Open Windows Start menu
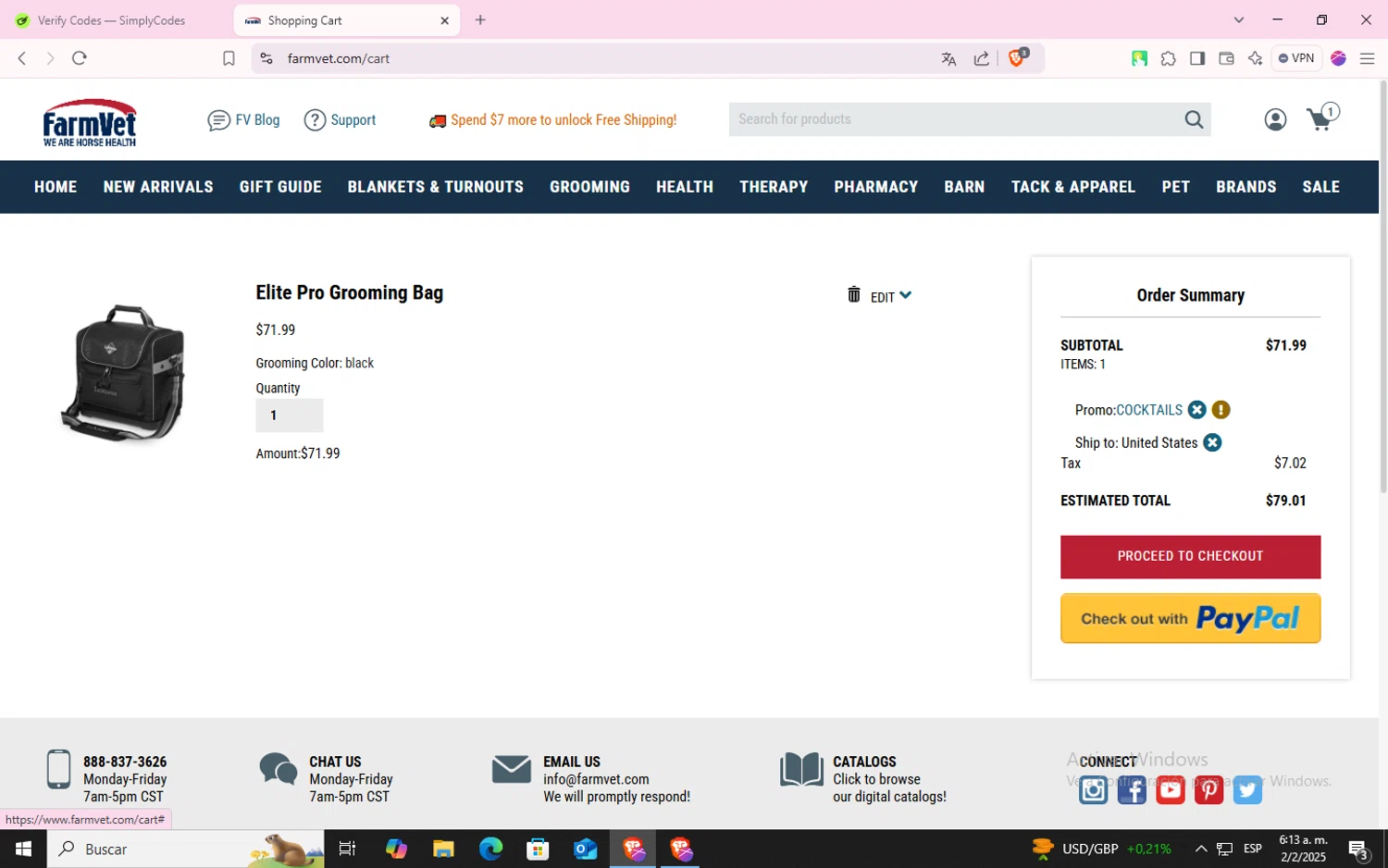1388x868 pixels. point(23,849)
